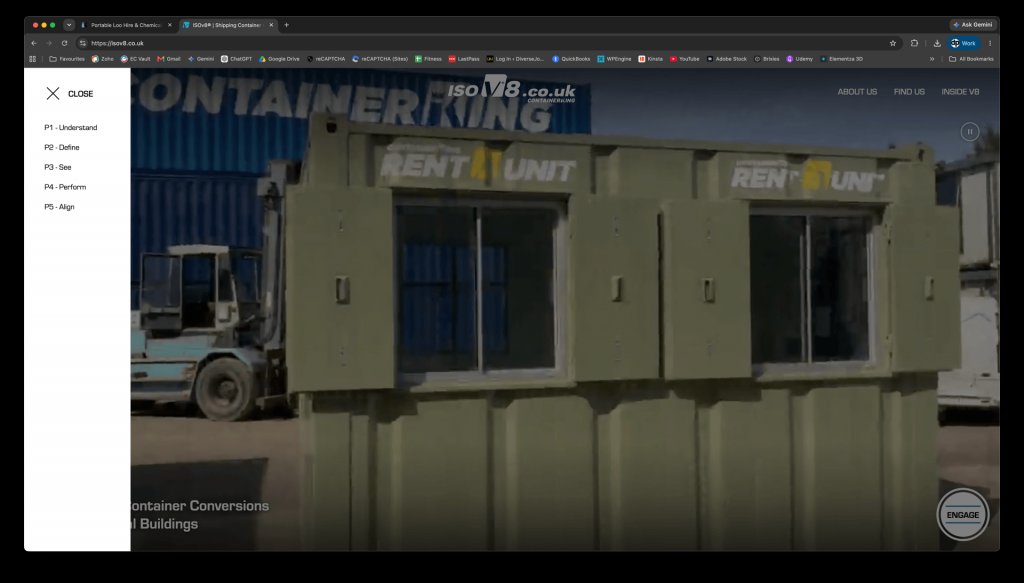Screen dimensions: 1024x583
Task: Click the ISOv8.co.uk site logo
Action: pos(511,89)
